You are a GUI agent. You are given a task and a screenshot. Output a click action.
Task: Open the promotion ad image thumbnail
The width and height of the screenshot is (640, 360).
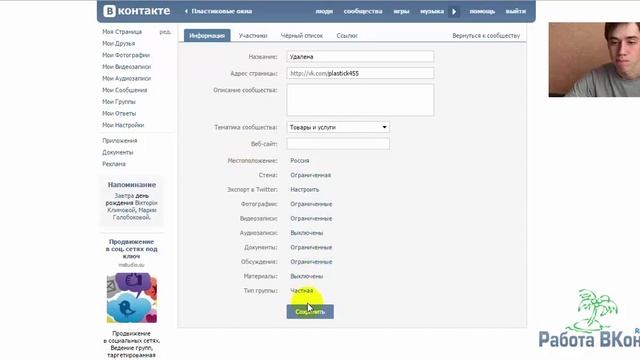click(x=131, y=298)
